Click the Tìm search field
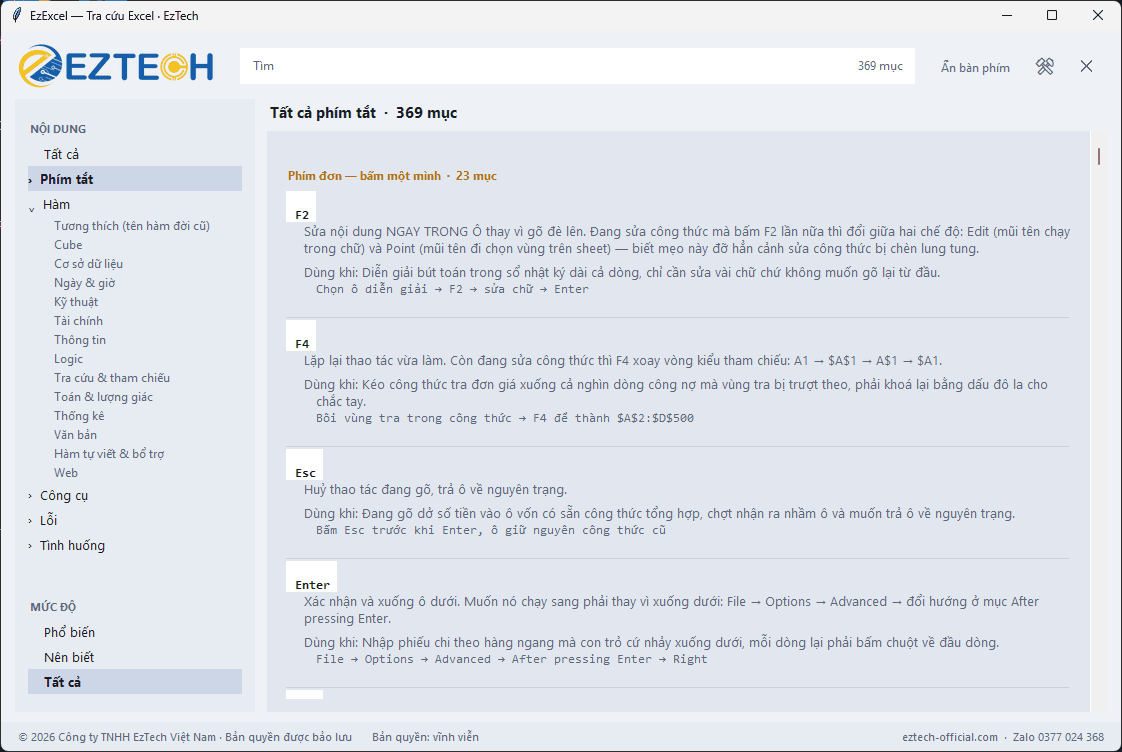The width and height of the screenshot is (1122, 752). (x=577, y=66)
